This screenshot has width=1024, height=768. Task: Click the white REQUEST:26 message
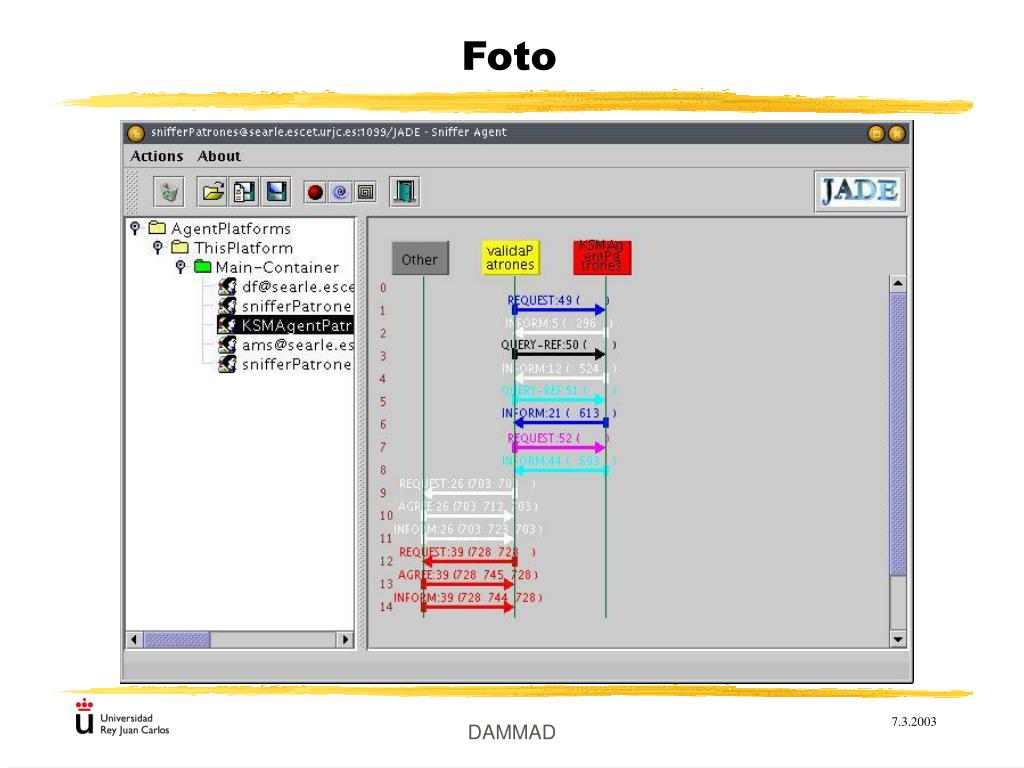[469, 493]
